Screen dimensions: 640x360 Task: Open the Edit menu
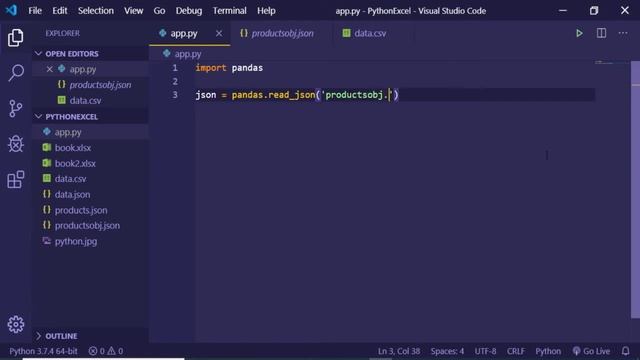tap(60, 11)
